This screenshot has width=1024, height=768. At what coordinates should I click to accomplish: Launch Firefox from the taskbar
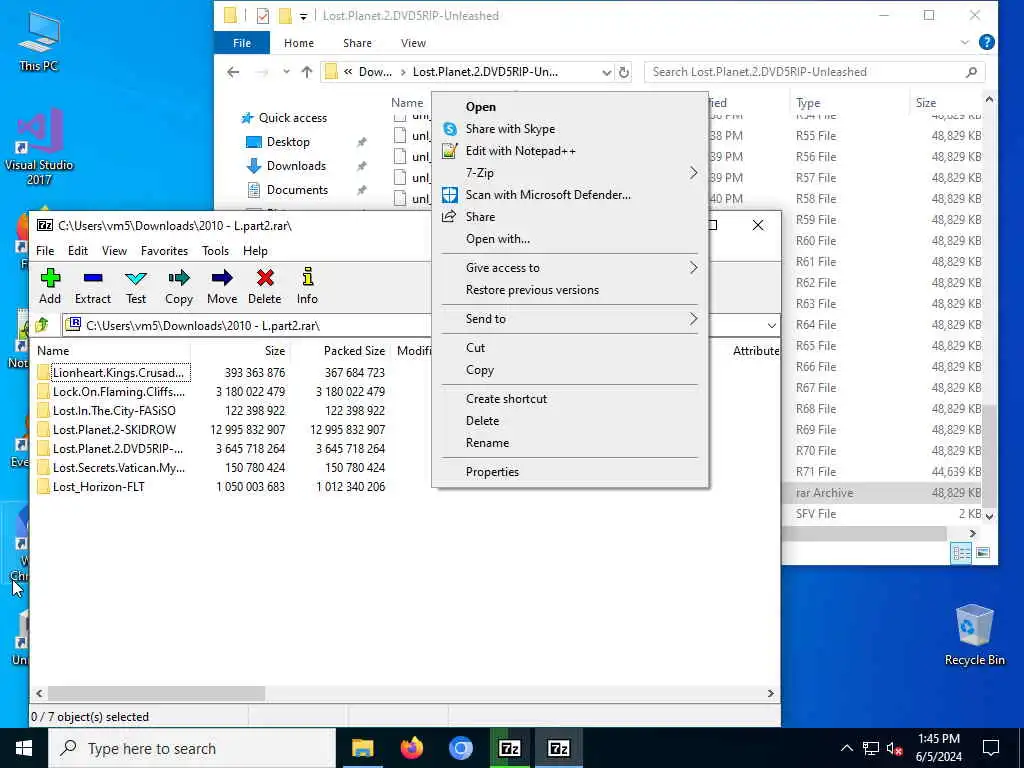(411, 748)
